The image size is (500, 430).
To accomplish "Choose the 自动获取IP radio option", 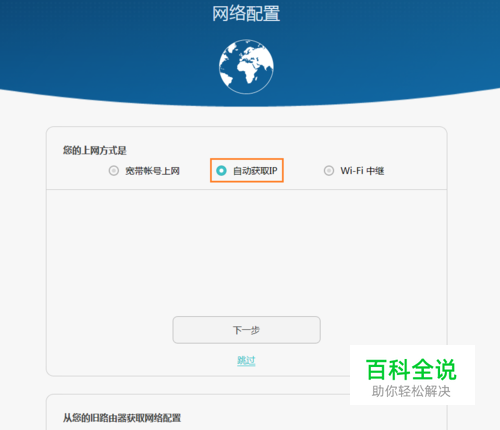I will (x=221, y=171).
